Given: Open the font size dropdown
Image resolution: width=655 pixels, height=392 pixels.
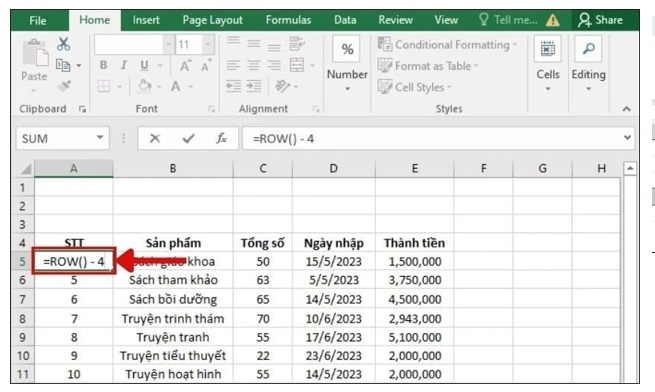Looking at the screenshot, I should pos(208,44).
